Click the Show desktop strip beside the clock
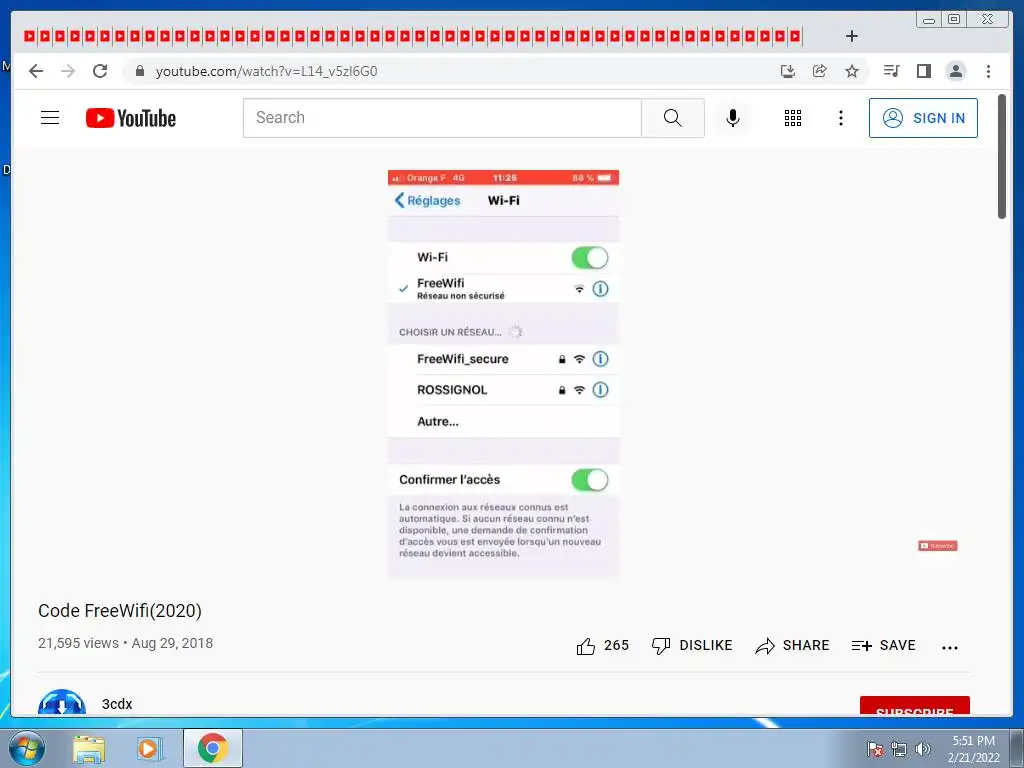The image size is (1024, 768). point(1017,748)
